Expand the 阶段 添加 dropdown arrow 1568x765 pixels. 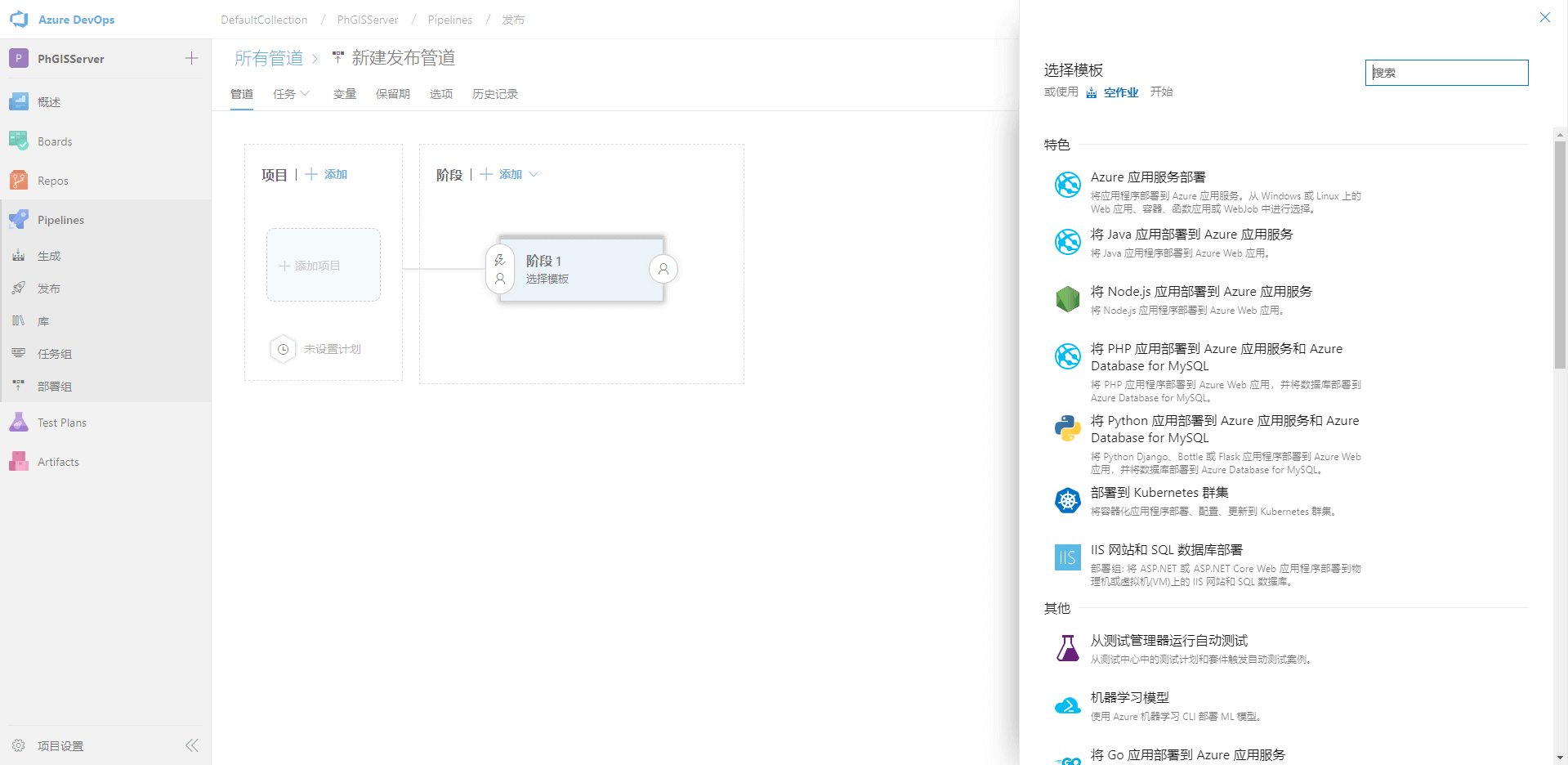pos(534,174)
